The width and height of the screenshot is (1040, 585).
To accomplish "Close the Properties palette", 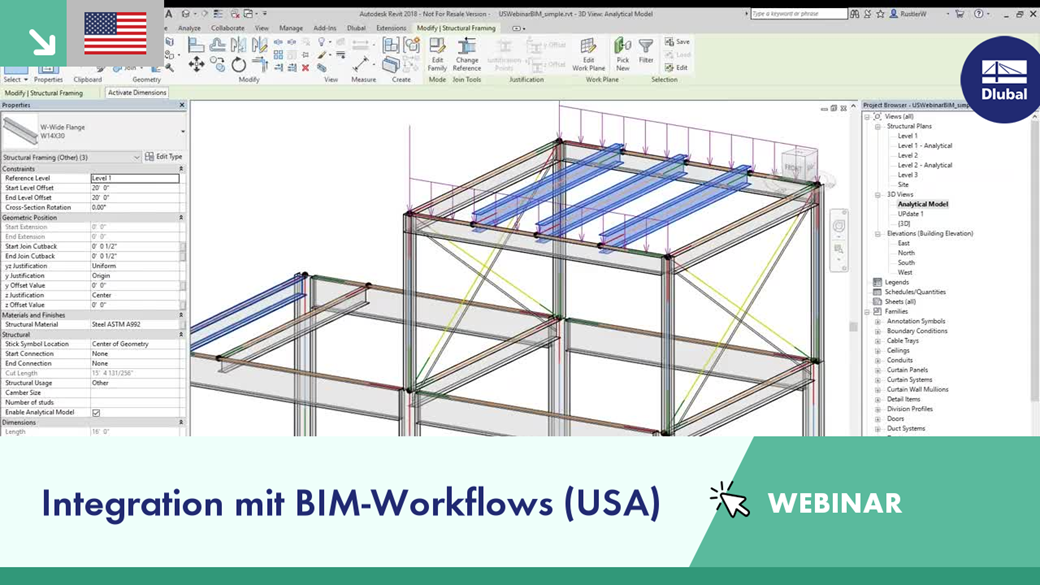I will coord(182,105).
